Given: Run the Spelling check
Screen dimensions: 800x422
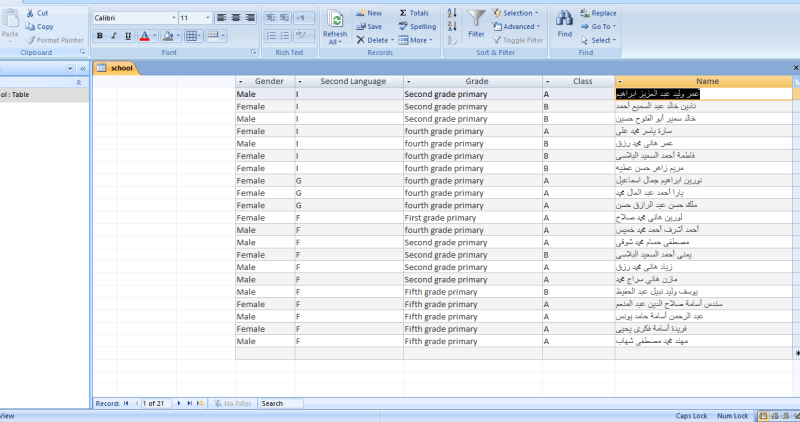Looking at the screenshot, I should tap(417, 27).
